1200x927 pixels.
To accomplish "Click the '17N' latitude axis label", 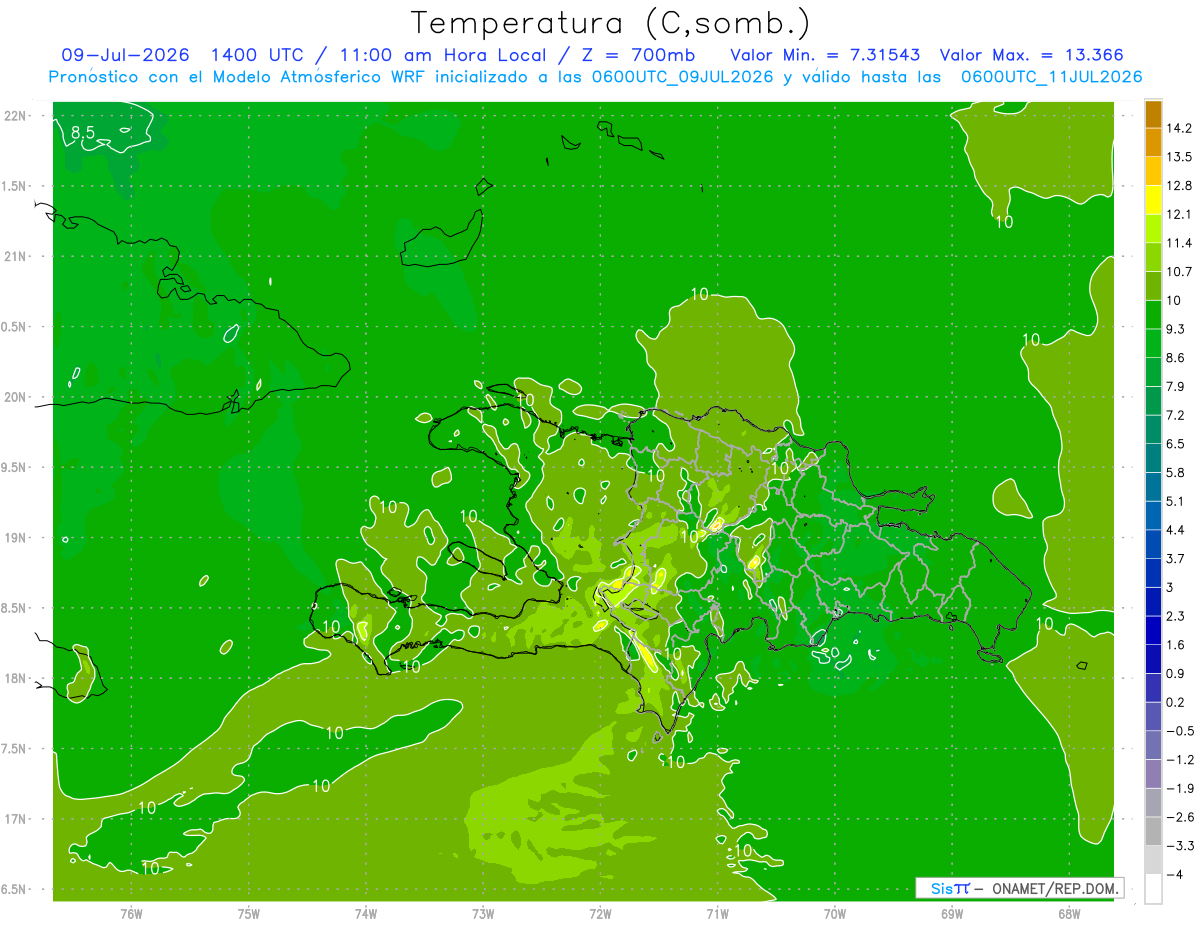I will click(x=17, y=819).
